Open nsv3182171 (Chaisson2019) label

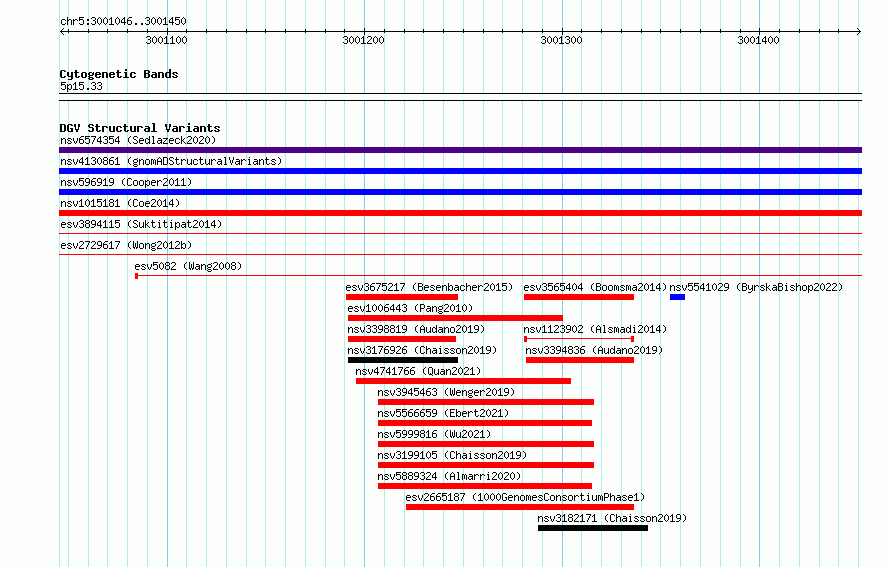tap(612, 518)
